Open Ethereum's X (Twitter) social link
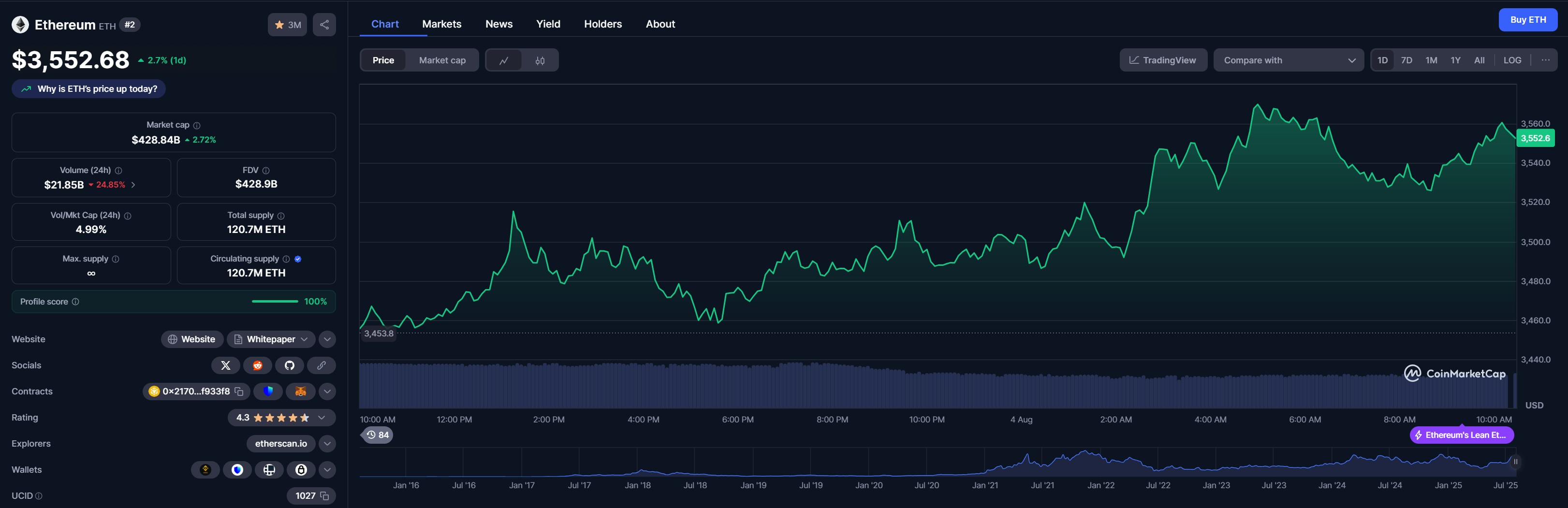1568x508 pixels. pyautogui.click(x=225, y=365)
